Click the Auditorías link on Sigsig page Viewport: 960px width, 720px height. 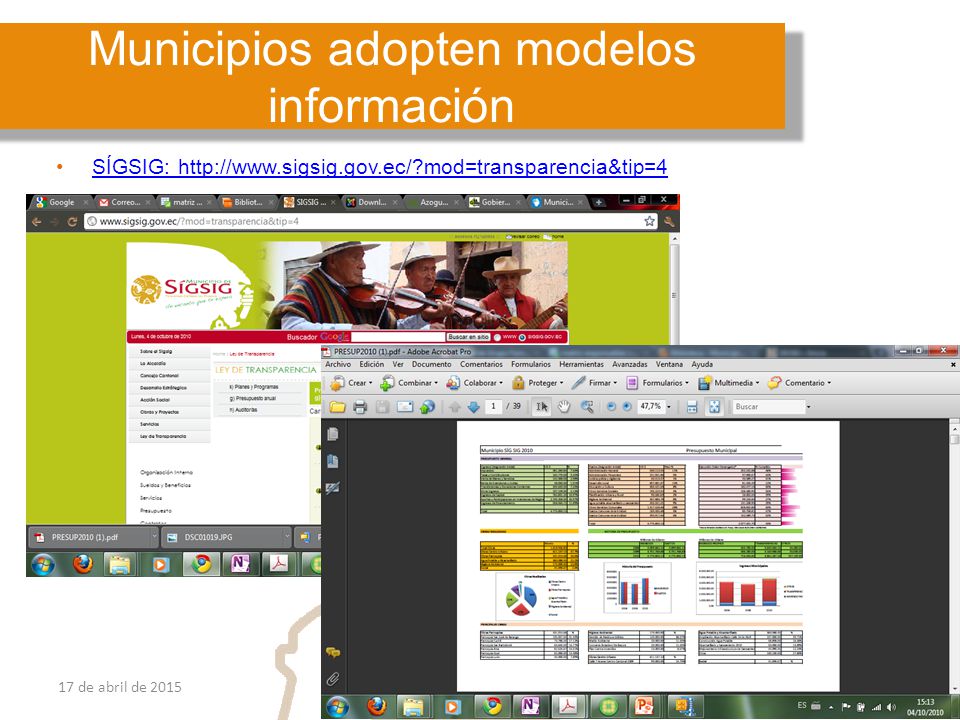(x=243, y=410)
